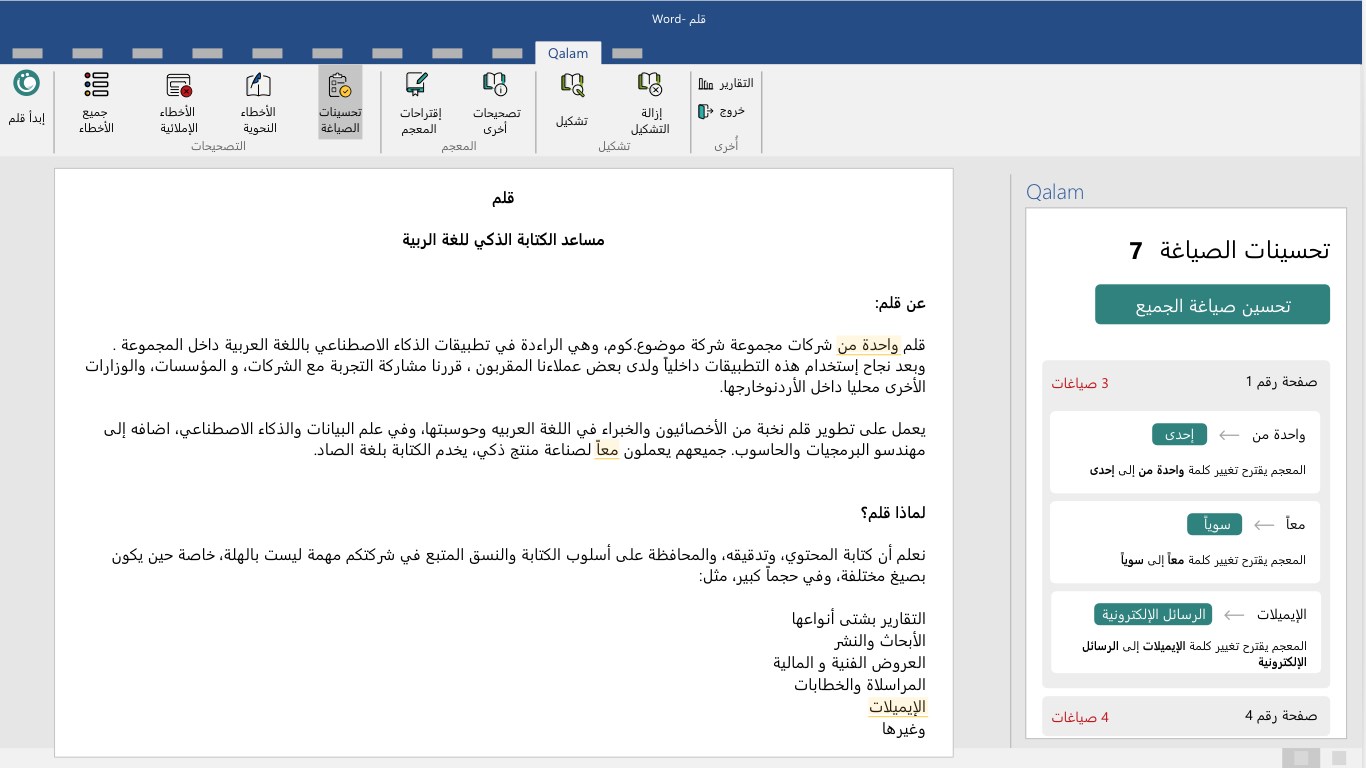Click the window title قلم -Word
The width and height of the screenshot is (1366, 768).
pyautogui.click(x=679, y=19)
